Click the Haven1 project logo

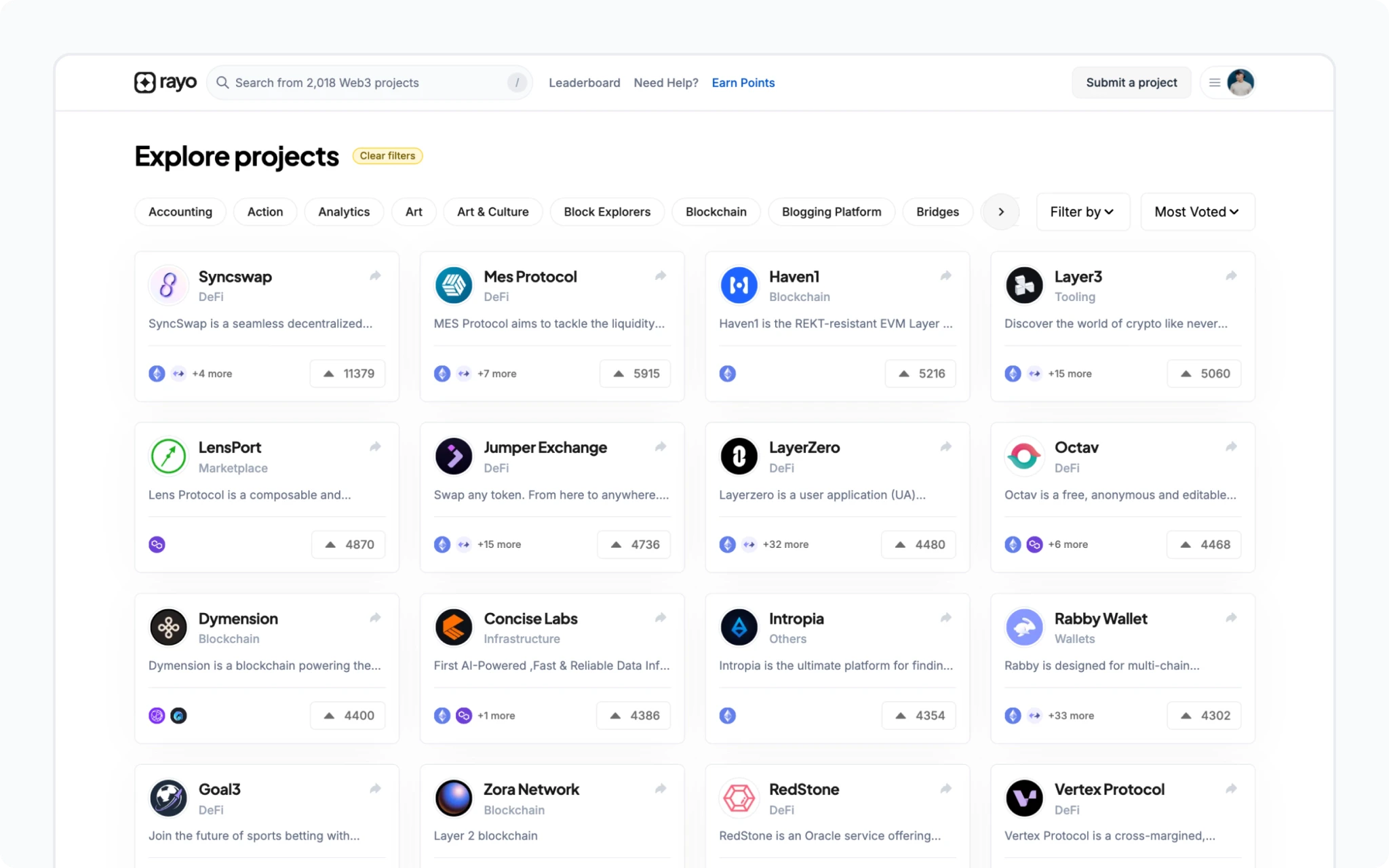tap(739, 285)
